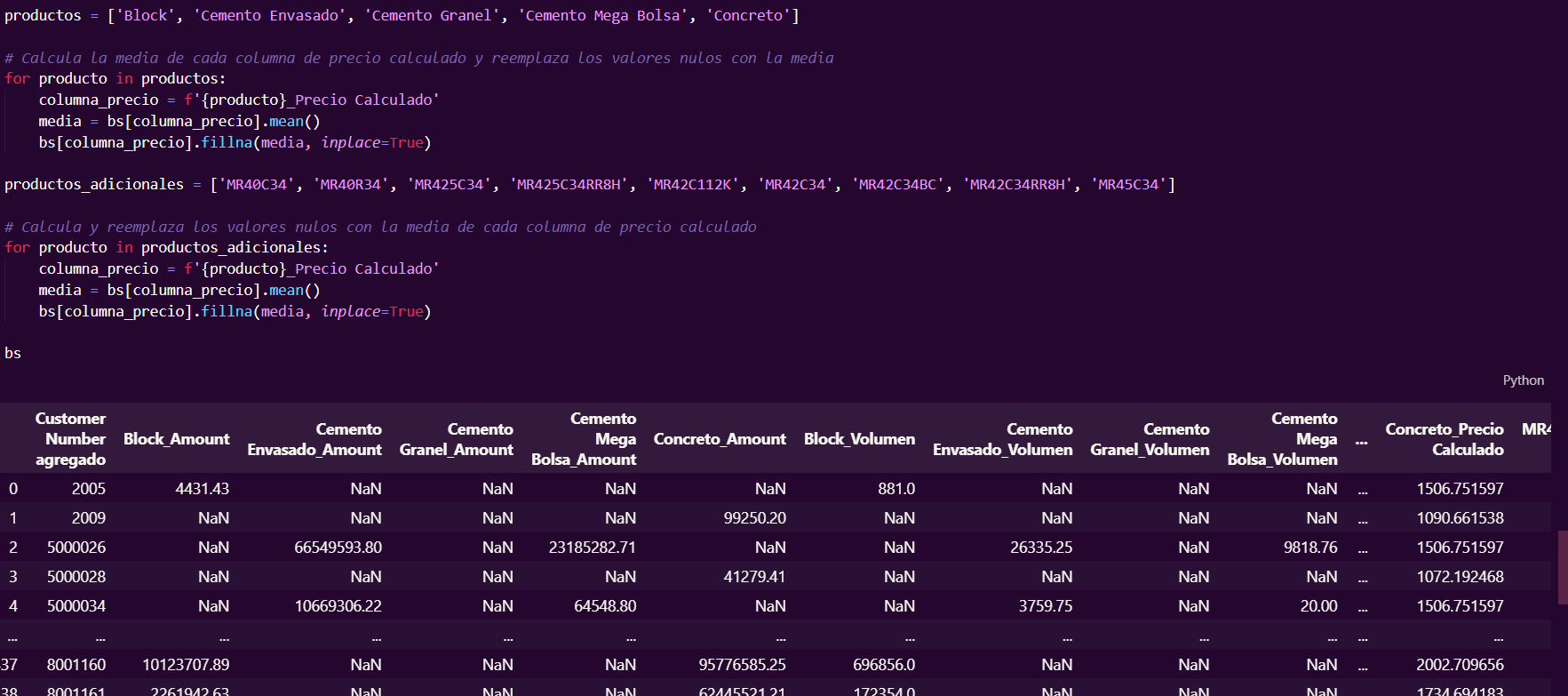Click the Concreto_Precio Calculado column header
Screen dimensions: 1568x696
click(x=1444, y=439)
